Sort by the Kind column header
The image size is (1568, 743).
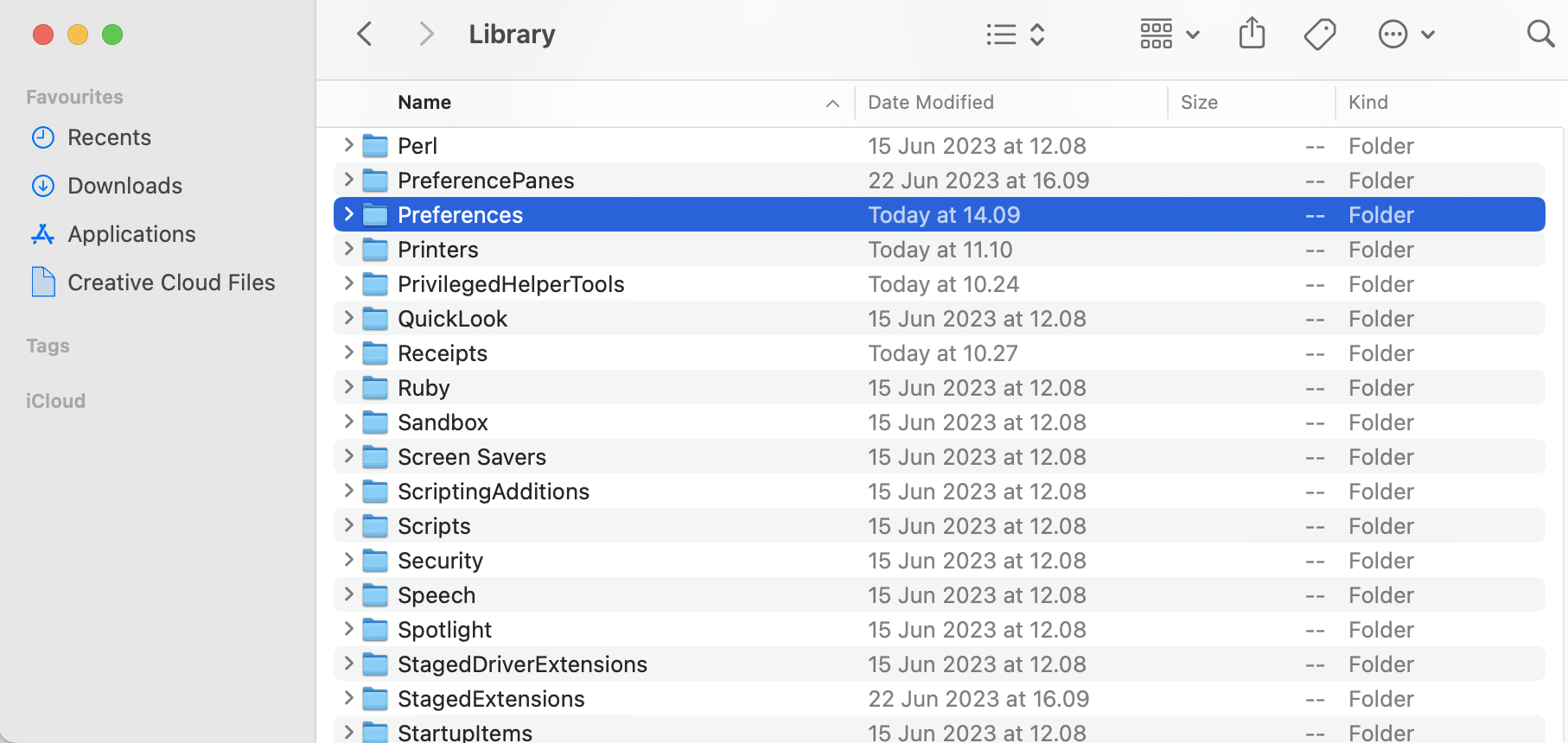1368,102
